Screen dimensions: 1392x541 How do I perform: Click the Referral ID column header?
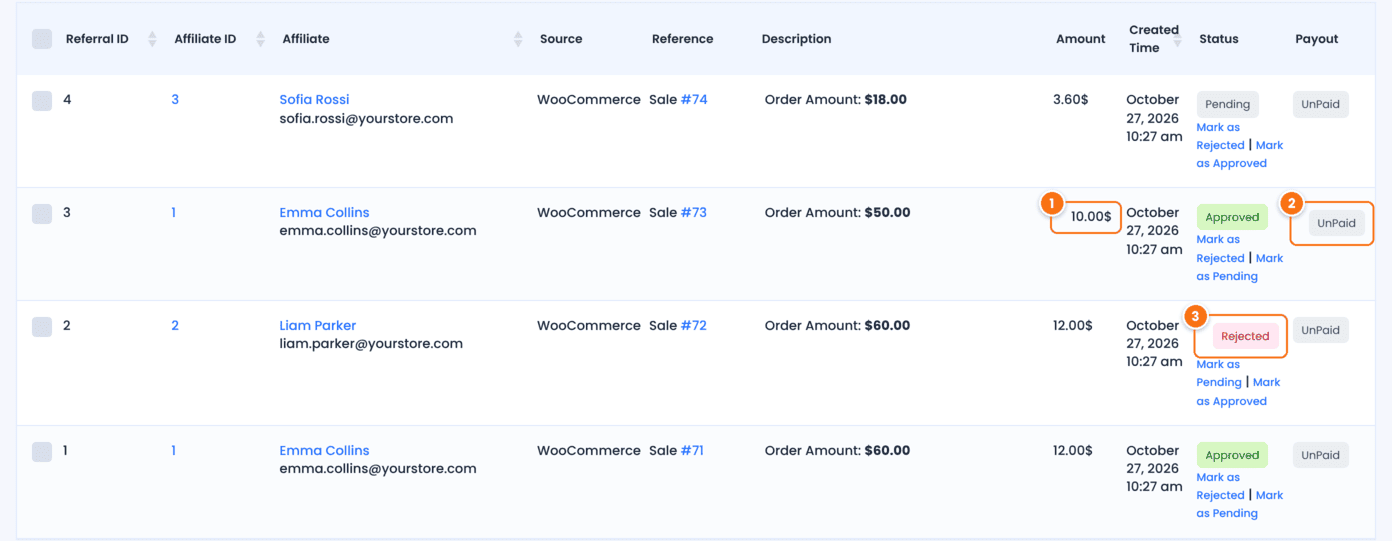click(97, 39)
